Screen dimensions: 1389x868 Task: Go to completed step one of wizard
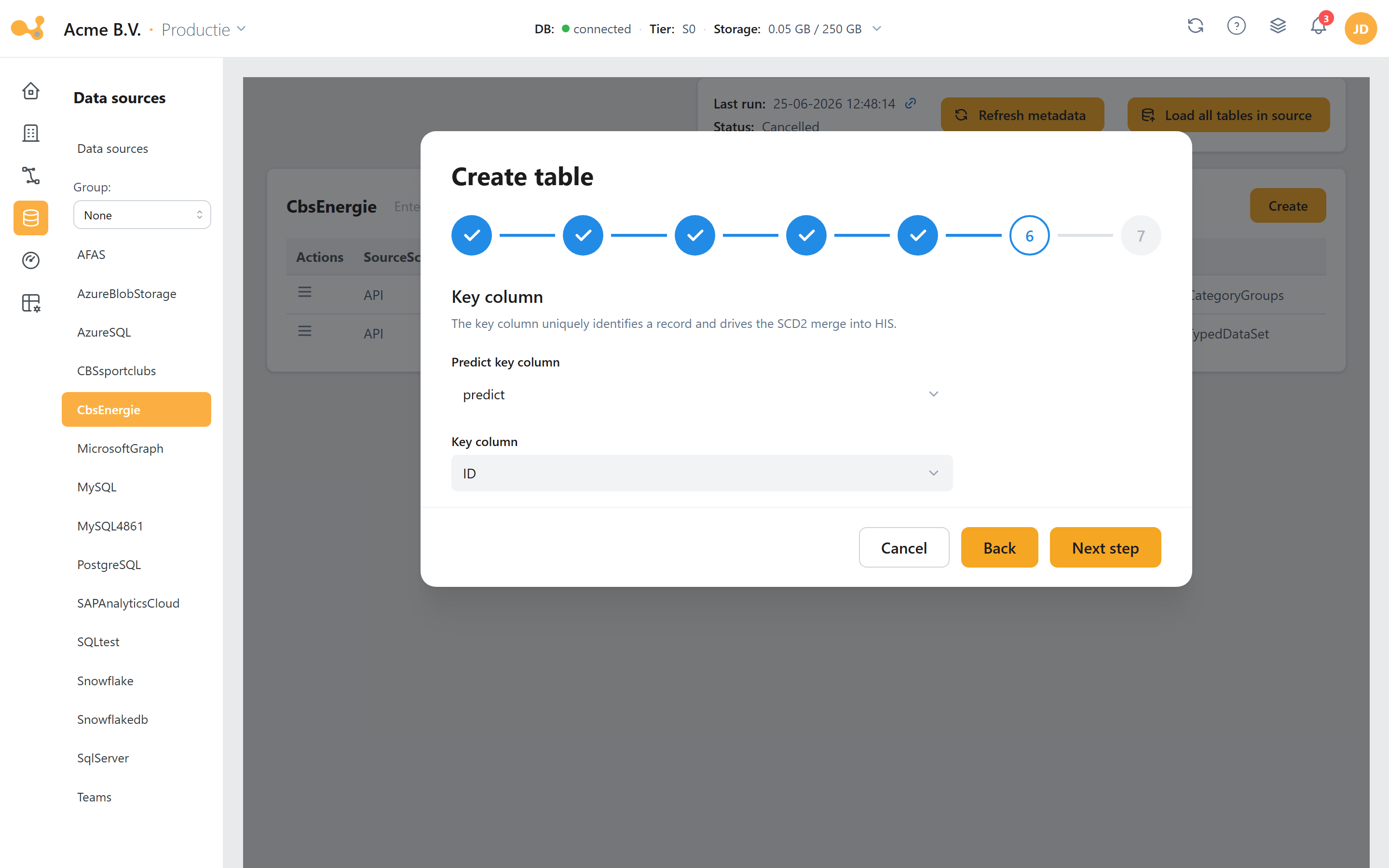(471, 235)
